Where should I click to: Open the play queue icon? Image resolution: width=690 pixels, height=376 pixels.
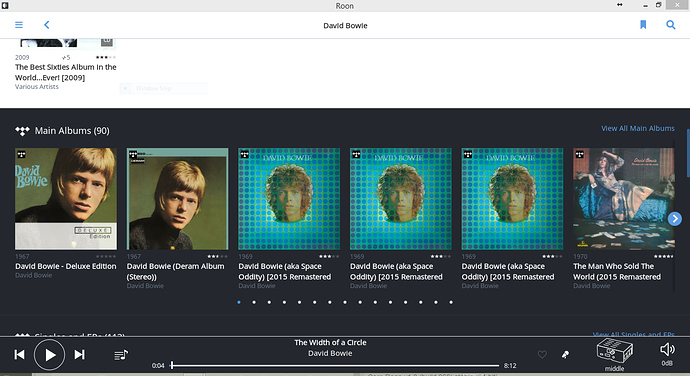point(121,354)
